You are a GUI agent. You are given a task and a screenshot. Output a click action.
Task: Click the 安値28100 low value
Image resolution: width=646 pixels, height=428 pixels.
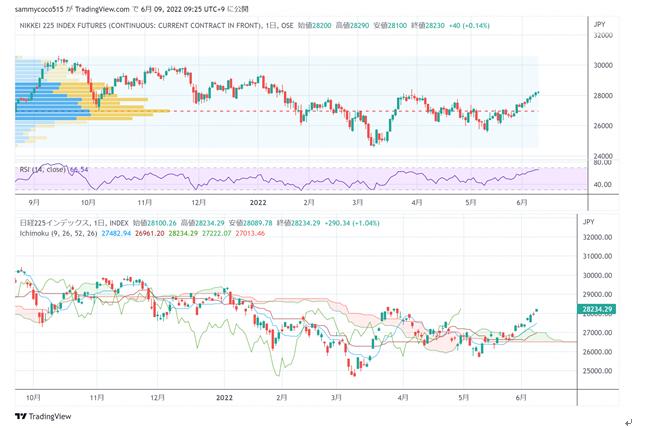click(390, 26)
